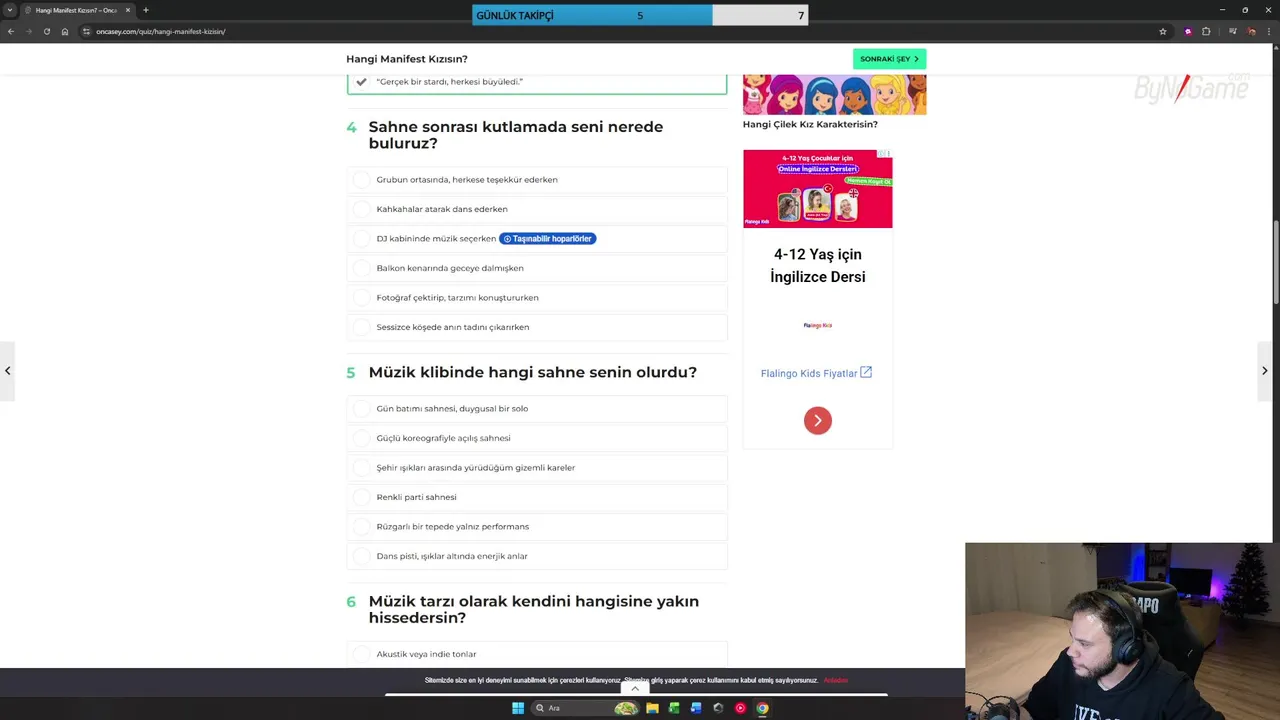This screenshot has width=1280, height=720.
Task: Open the browser home page
Action: point(65,31)
